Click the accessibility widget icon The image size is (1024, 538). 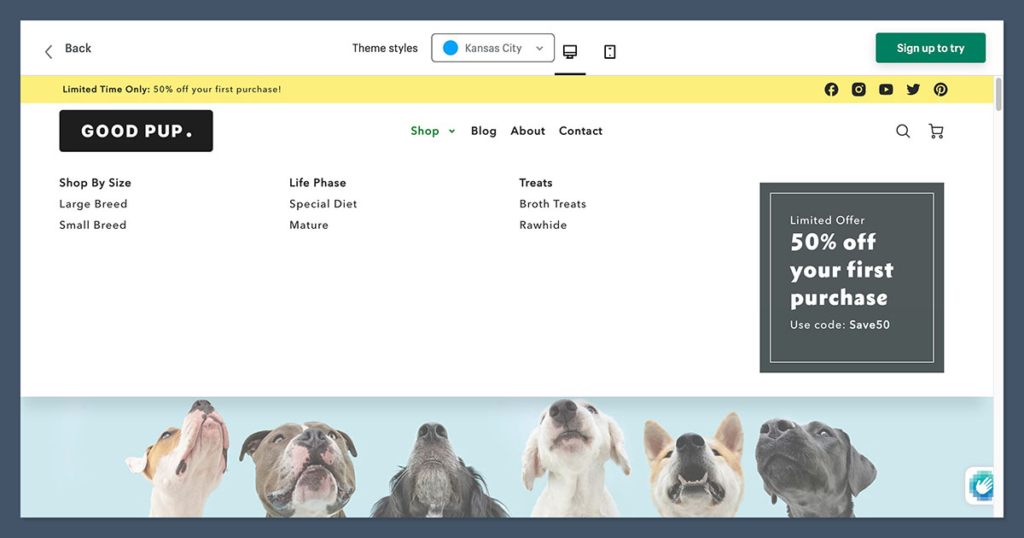[x=981, y=486]
